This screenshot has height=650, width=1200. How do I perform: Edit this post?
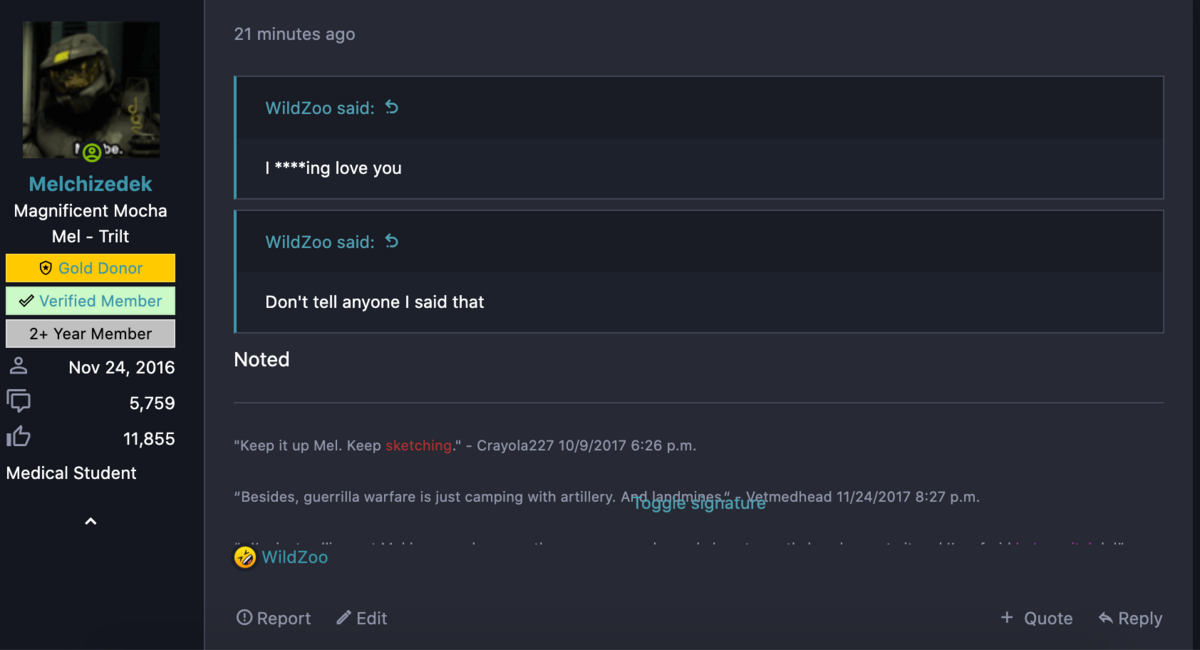click(361, 618)
